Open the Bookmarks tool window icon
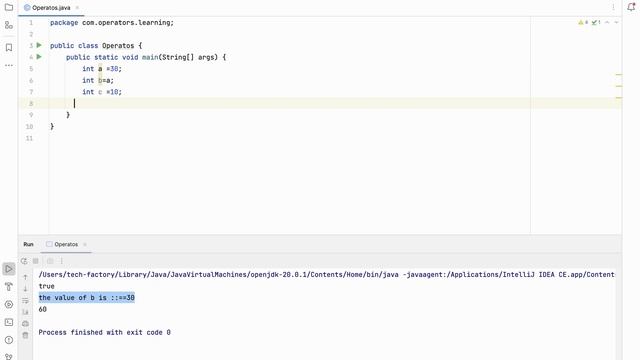 tap(9, 47)
